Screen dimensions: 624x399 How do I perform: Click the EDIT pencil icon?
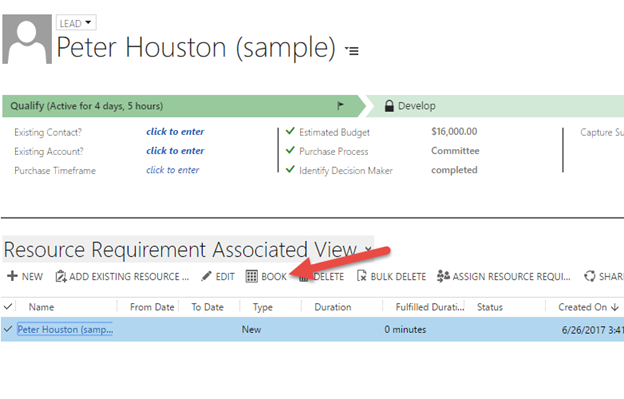206,276
